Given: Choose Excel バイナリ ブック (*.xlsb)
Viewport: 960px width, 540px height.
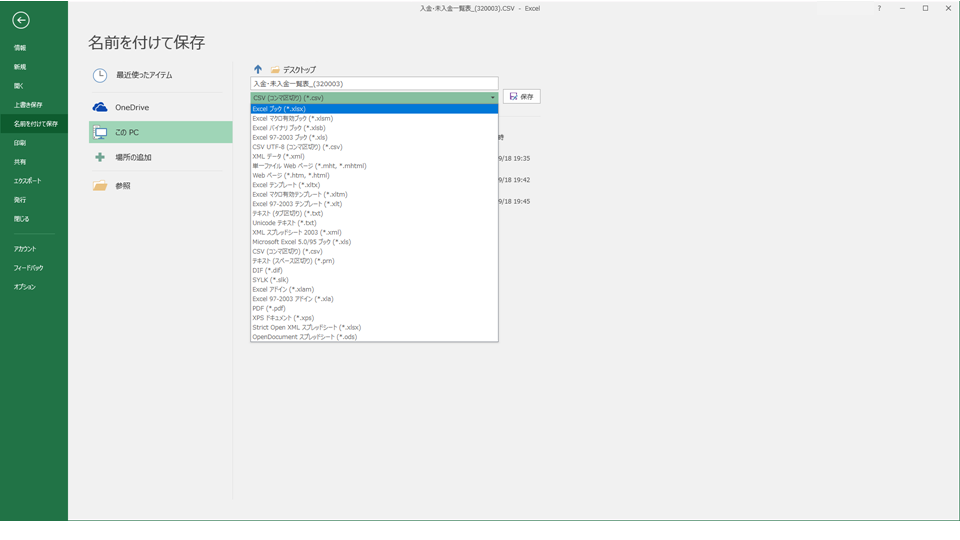Looking at the screenshot, I should click(x=374, y=128).
